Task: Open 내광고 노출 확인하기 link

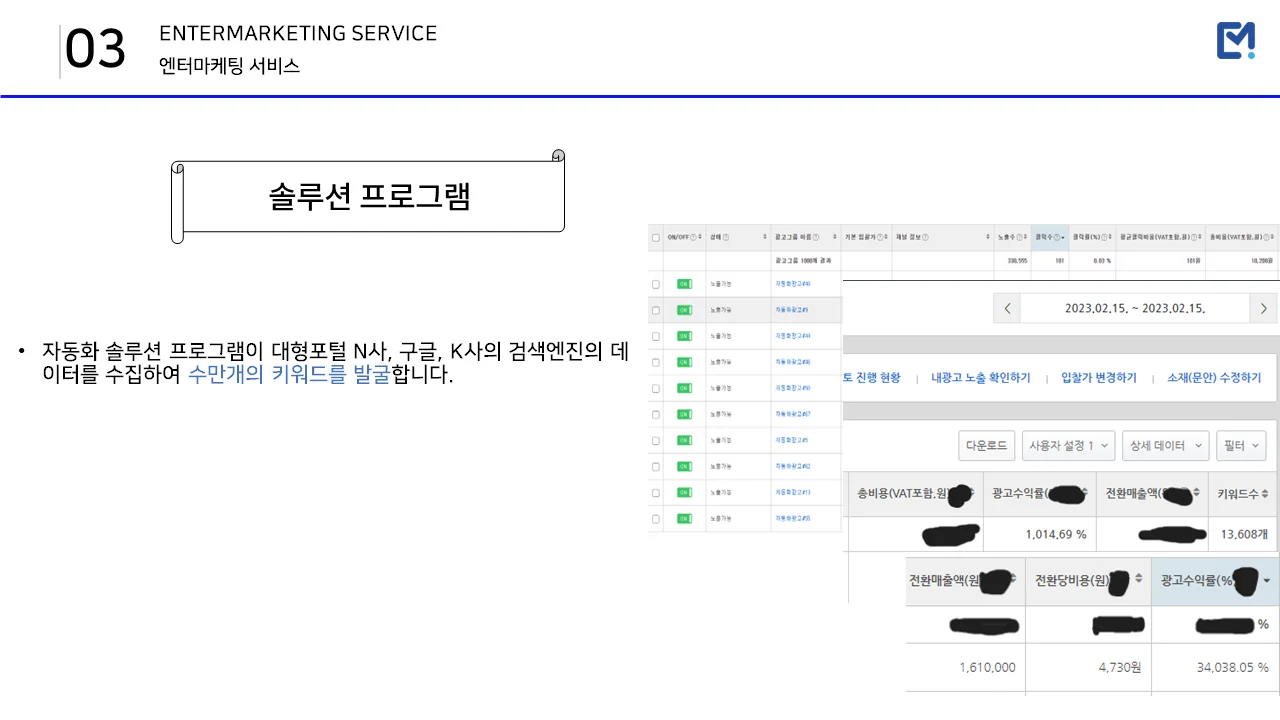Action: (980, 378)
